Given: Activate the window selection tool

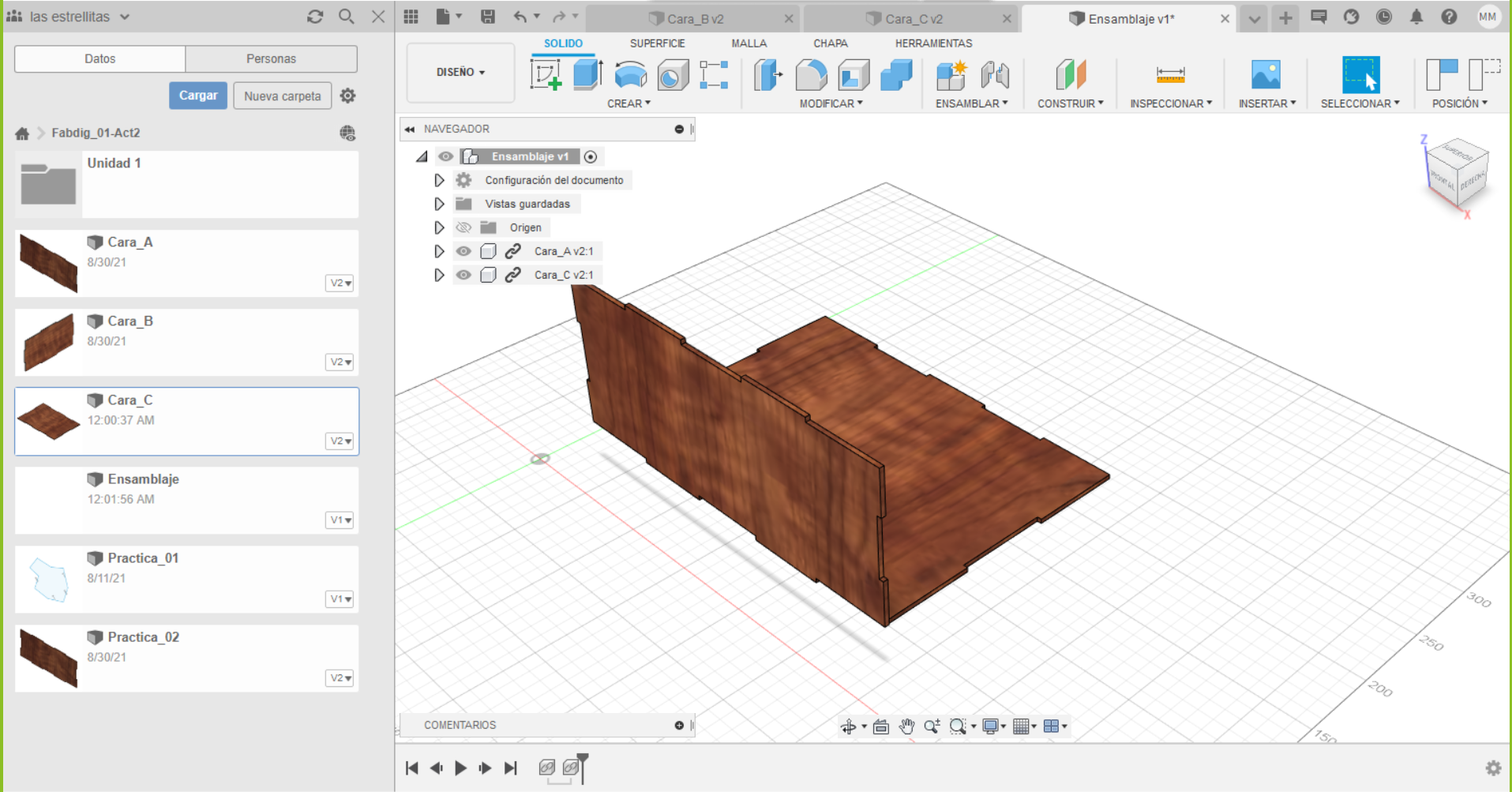Looking at the screenshot, I should [1360, 75].
